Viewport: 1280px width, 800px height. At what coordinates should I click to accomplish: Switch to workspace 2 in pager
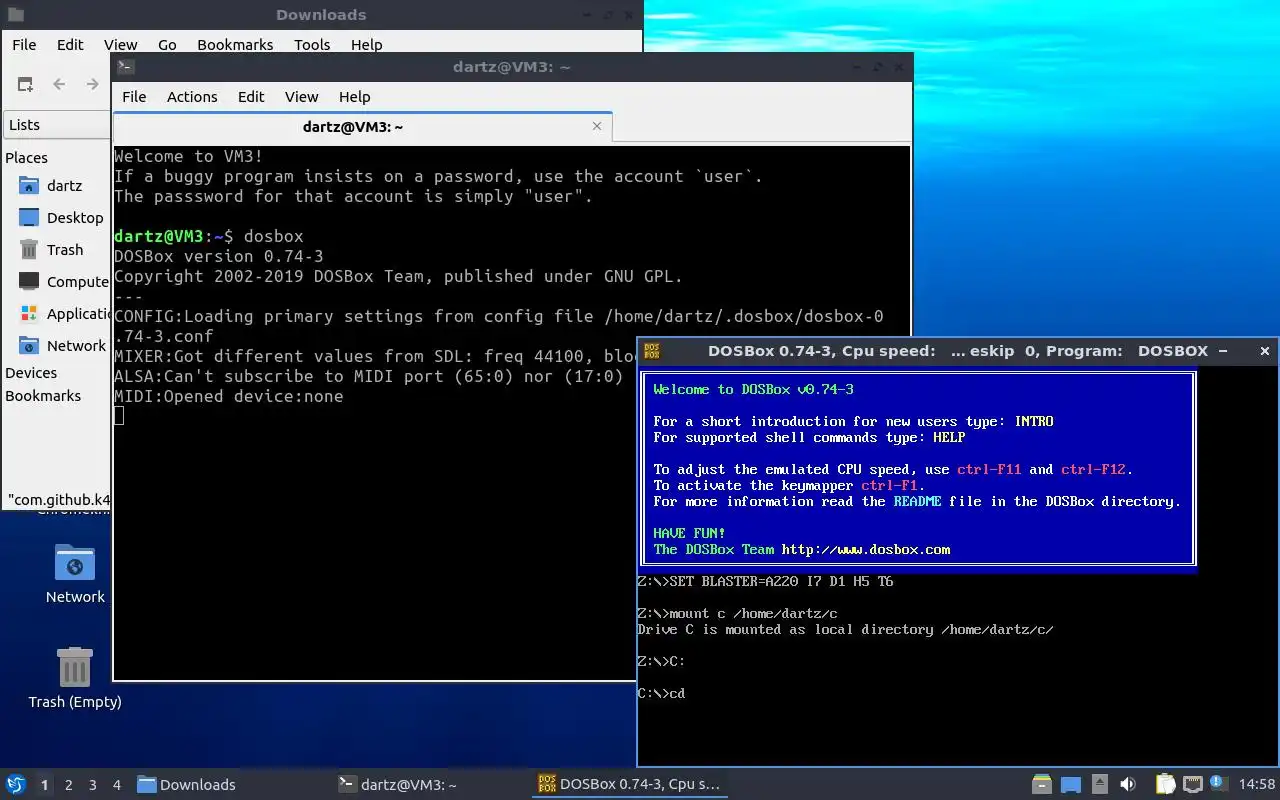click(x=68, y=785)
